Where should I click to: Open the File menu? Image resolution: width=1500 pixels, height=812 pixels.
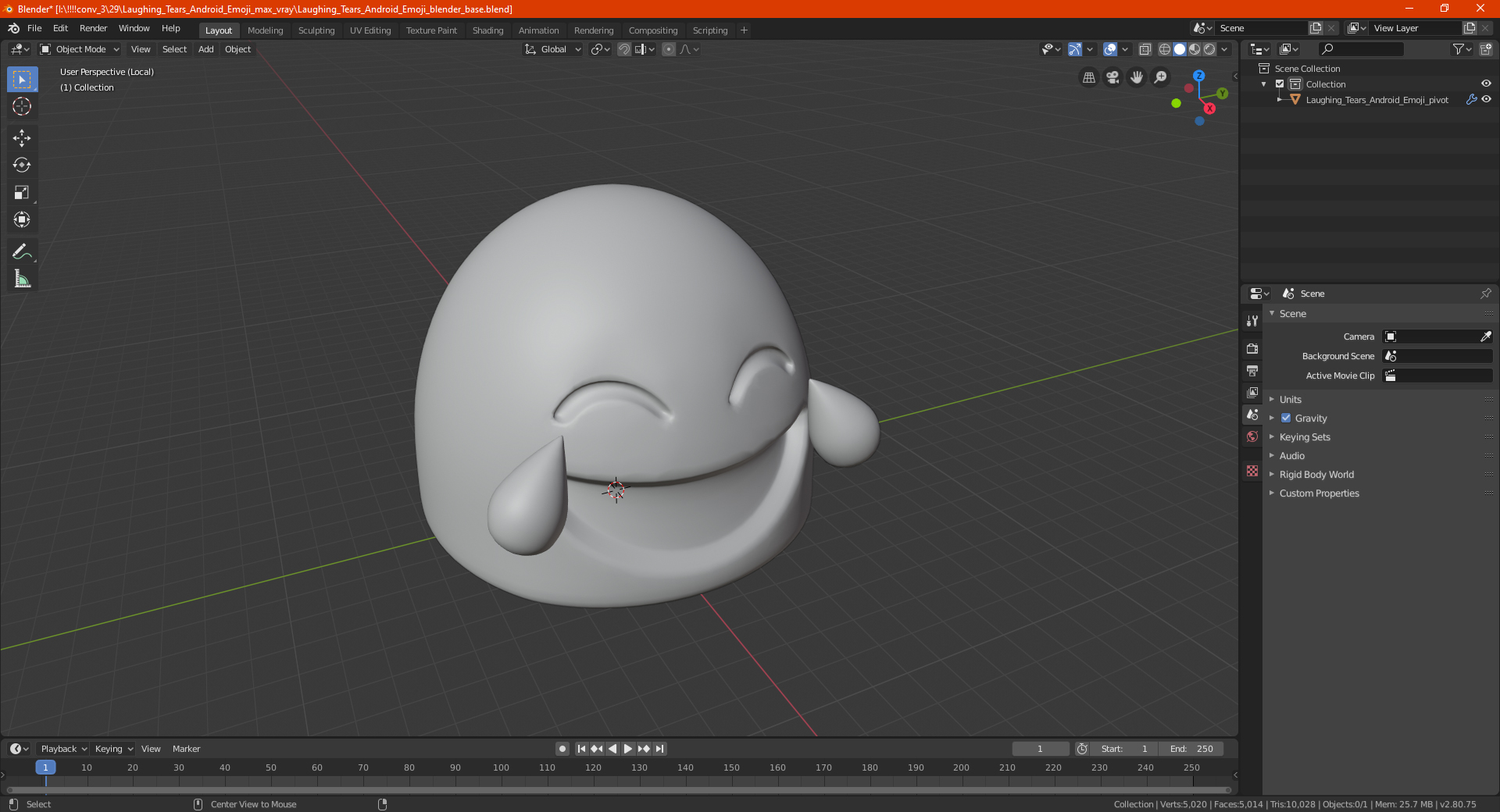[x=34, y=28]
